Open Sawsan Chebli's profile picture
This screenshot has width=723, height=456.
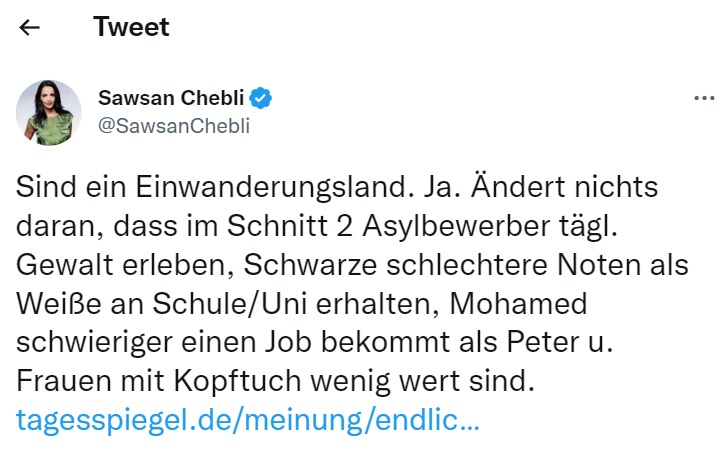48,112
